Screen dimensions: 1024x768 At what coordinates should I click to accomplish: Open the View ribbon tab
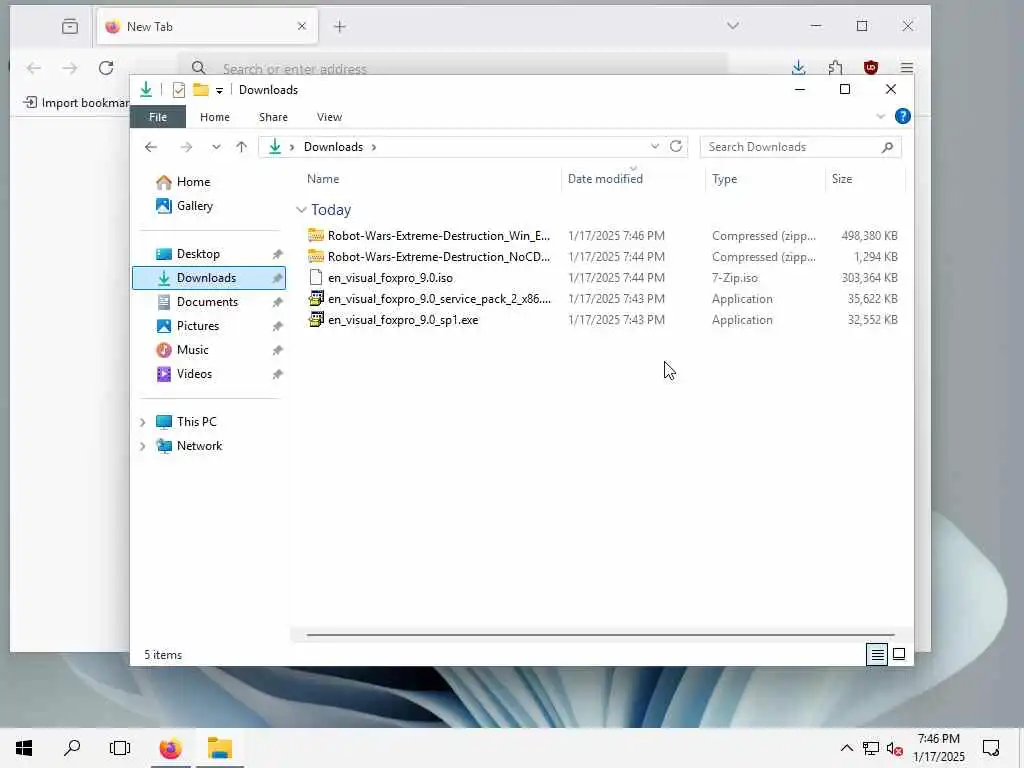(329, 117)
